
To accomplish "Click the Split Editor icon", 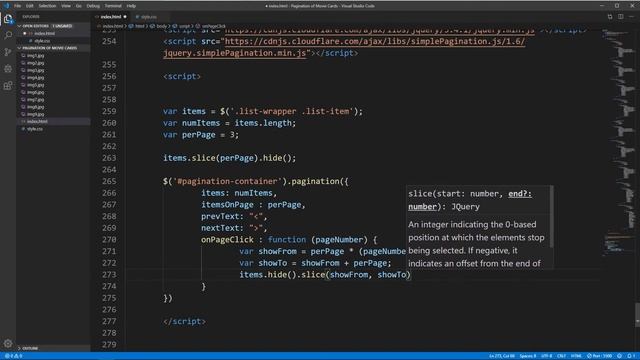I will tap(620, 17).
